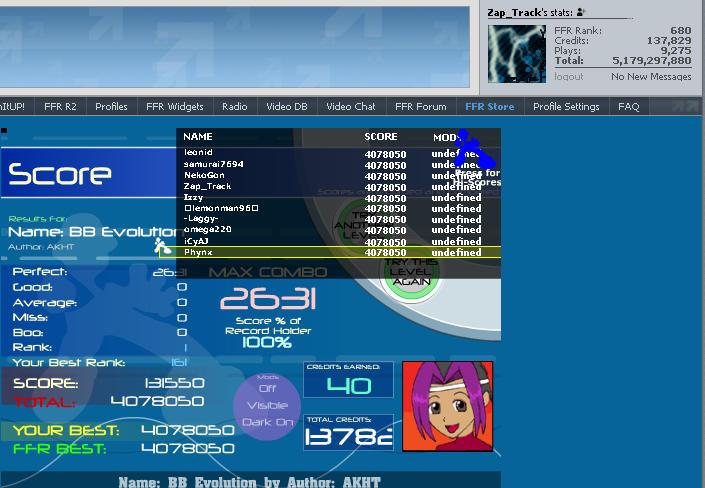This screenshot has height=488, width=705.
Task: Click the blue dancing figure icon
Action: click(x=471, y=155)
